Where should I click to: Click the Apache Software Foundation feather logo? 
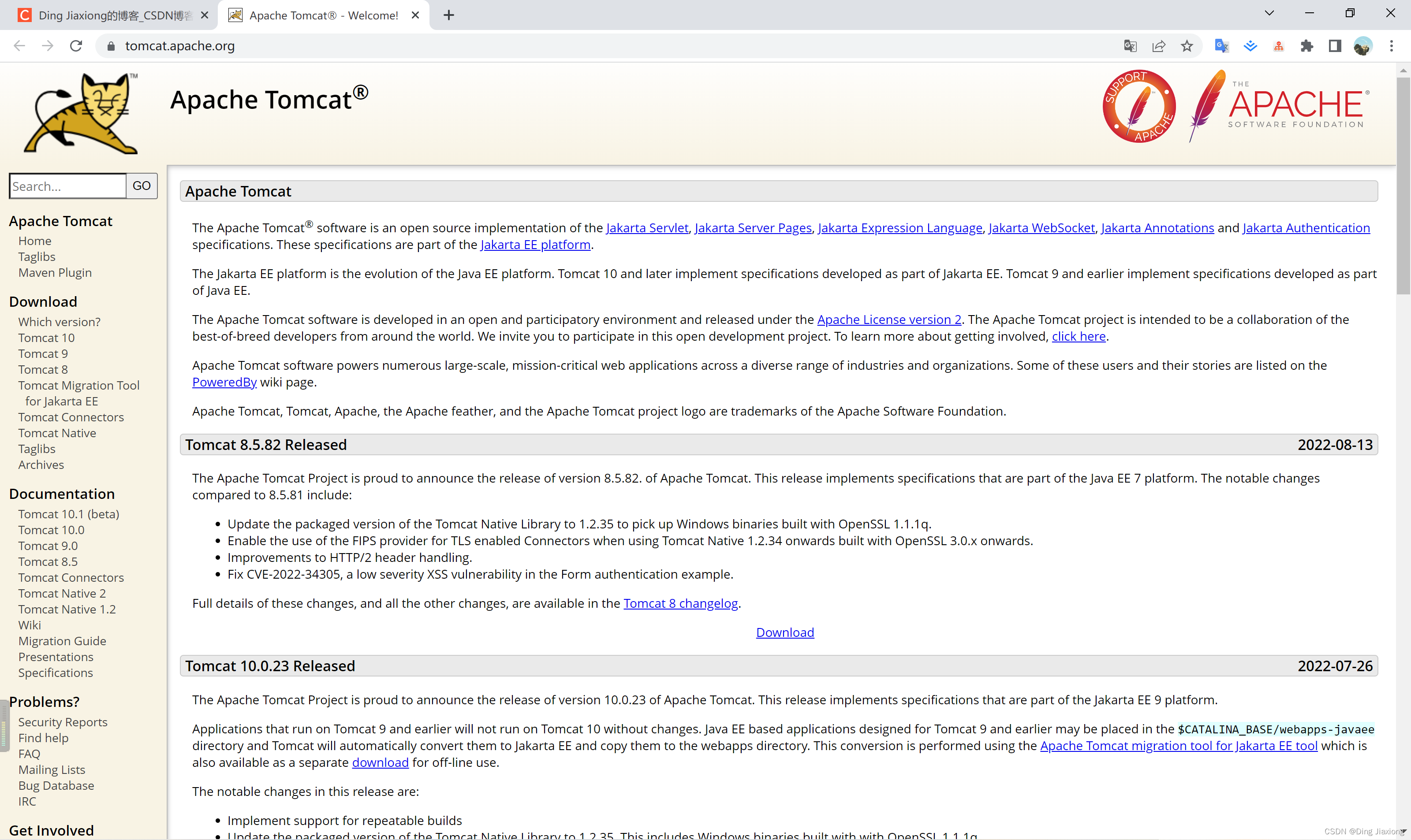1280,106
